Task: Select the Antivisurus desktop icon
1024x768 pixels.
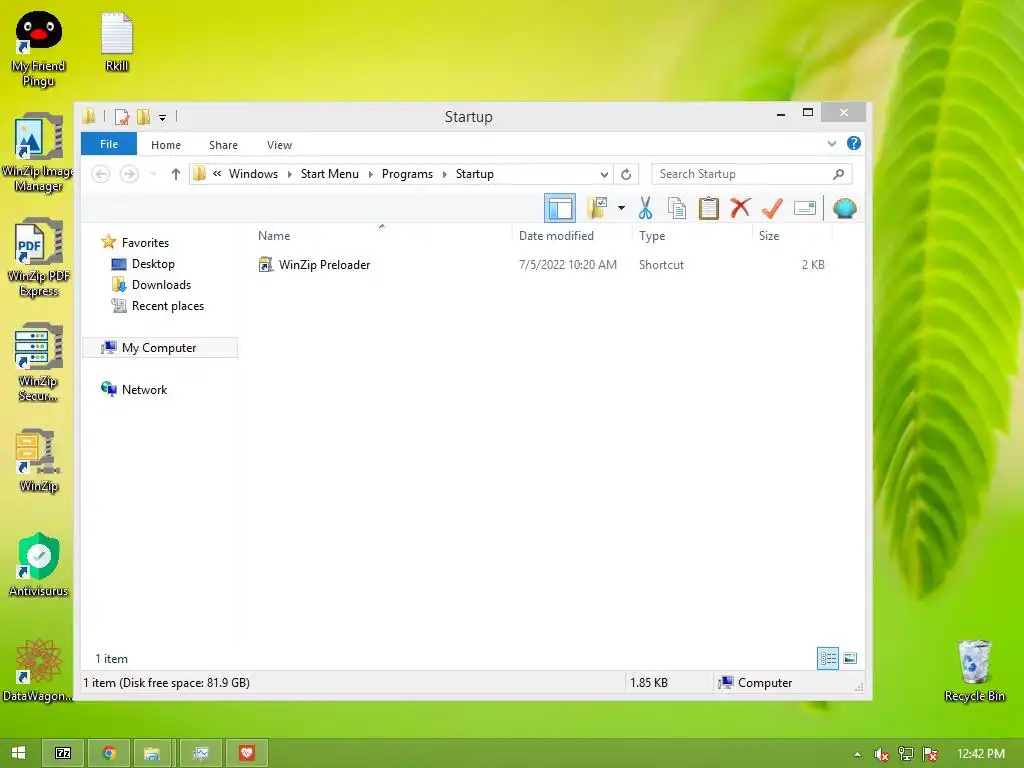Action: click(39, 565)
